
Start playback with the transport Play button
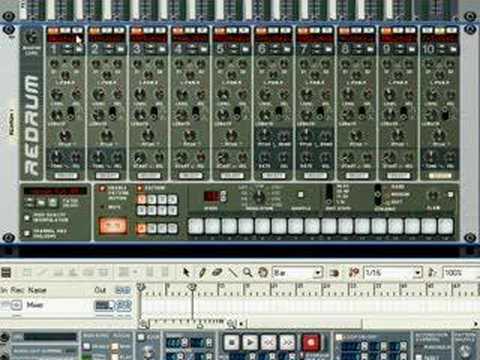coord(250,342)
